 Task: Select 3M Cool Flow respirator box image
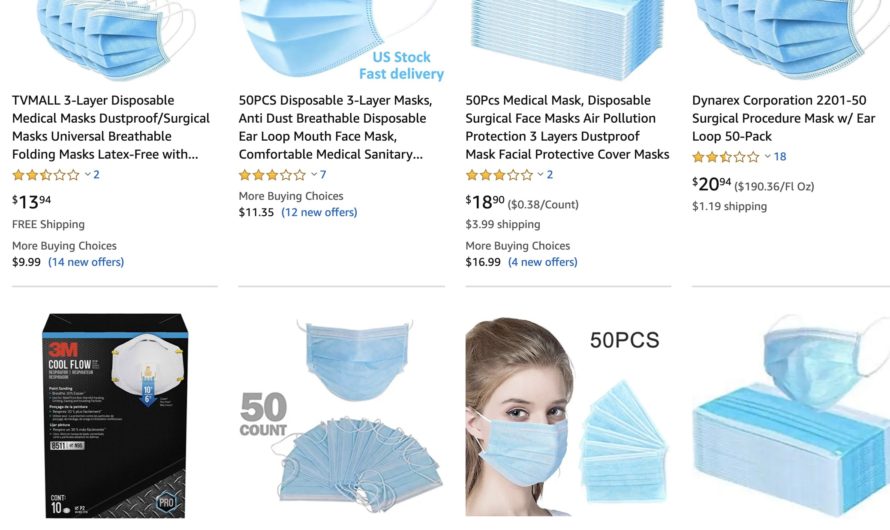click(x=115, y=415)
